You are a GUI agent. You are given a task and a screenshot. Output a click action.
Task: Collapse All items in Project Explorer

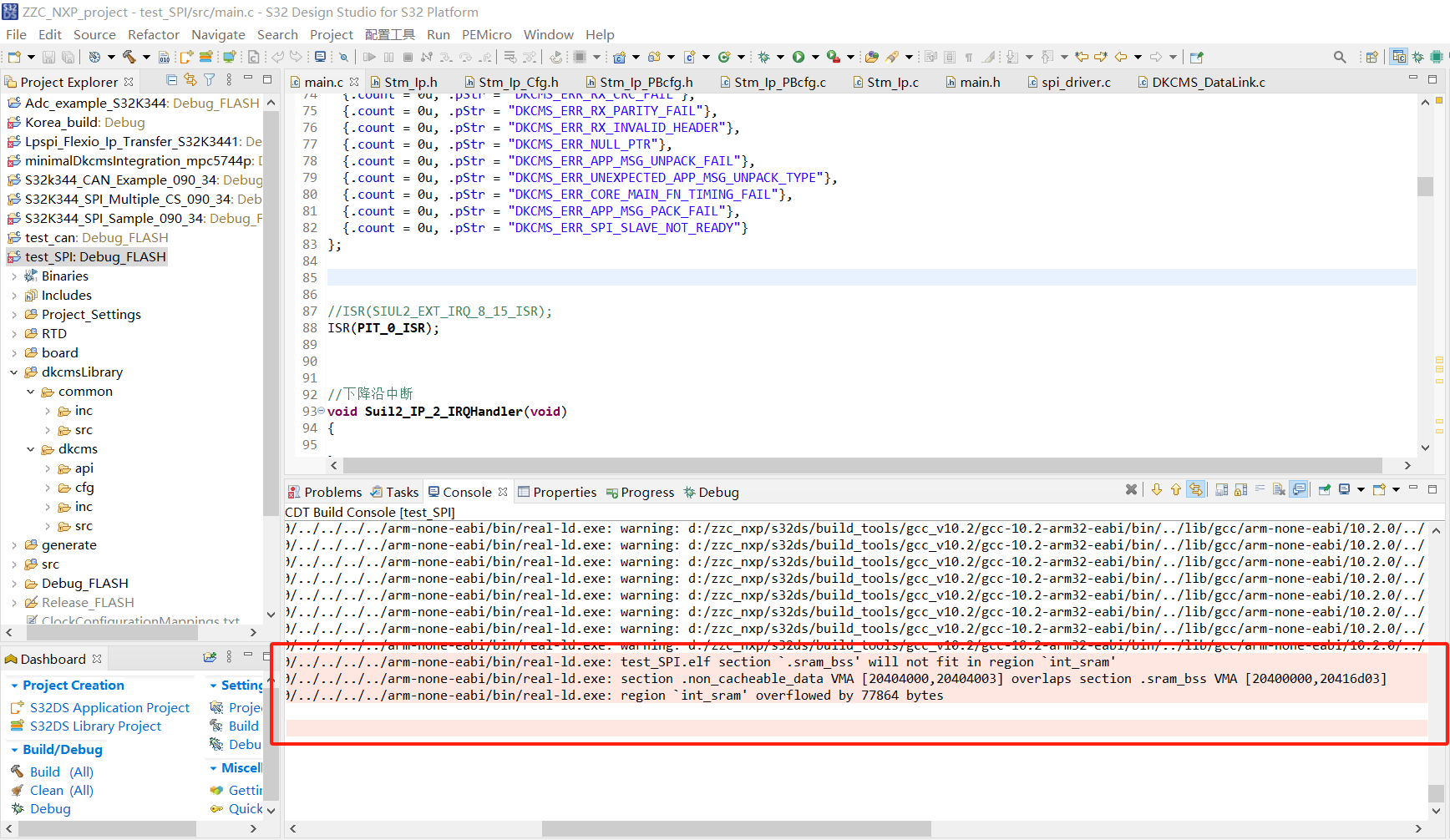(171, 81)
